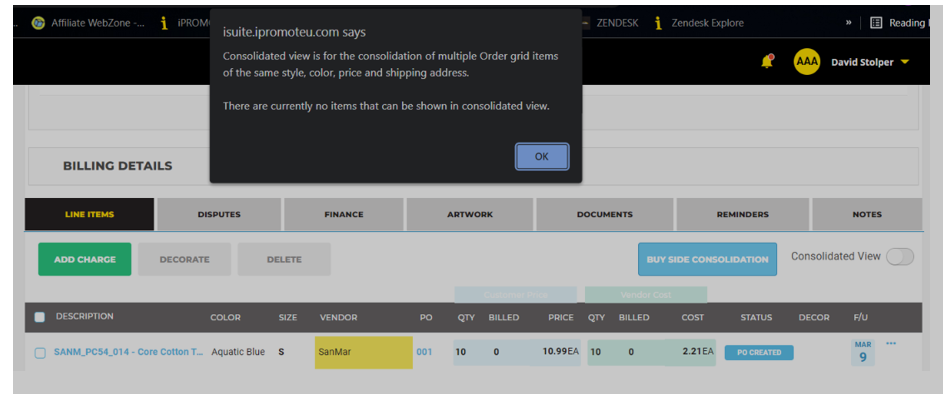
Task: Open the Artwork tab
Action: pyautogui.click(x=469, y=214)
